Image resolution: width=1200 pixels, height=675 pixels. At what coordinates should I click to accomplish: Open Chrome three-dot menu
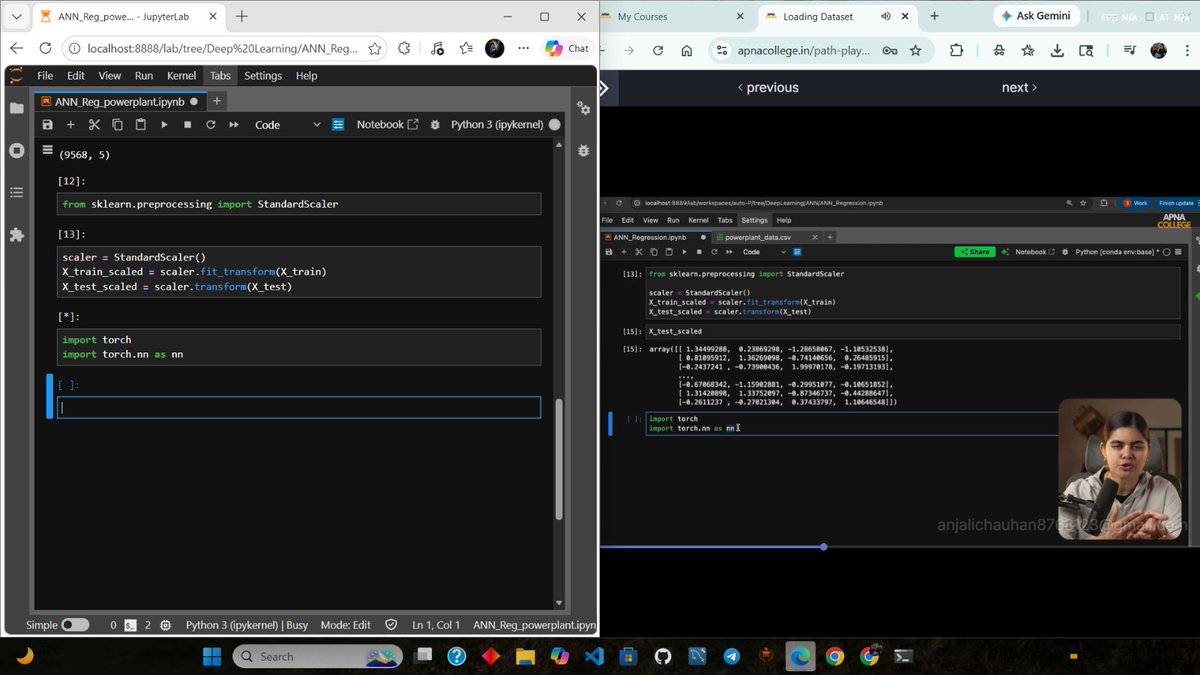[x=1186, y=51]
